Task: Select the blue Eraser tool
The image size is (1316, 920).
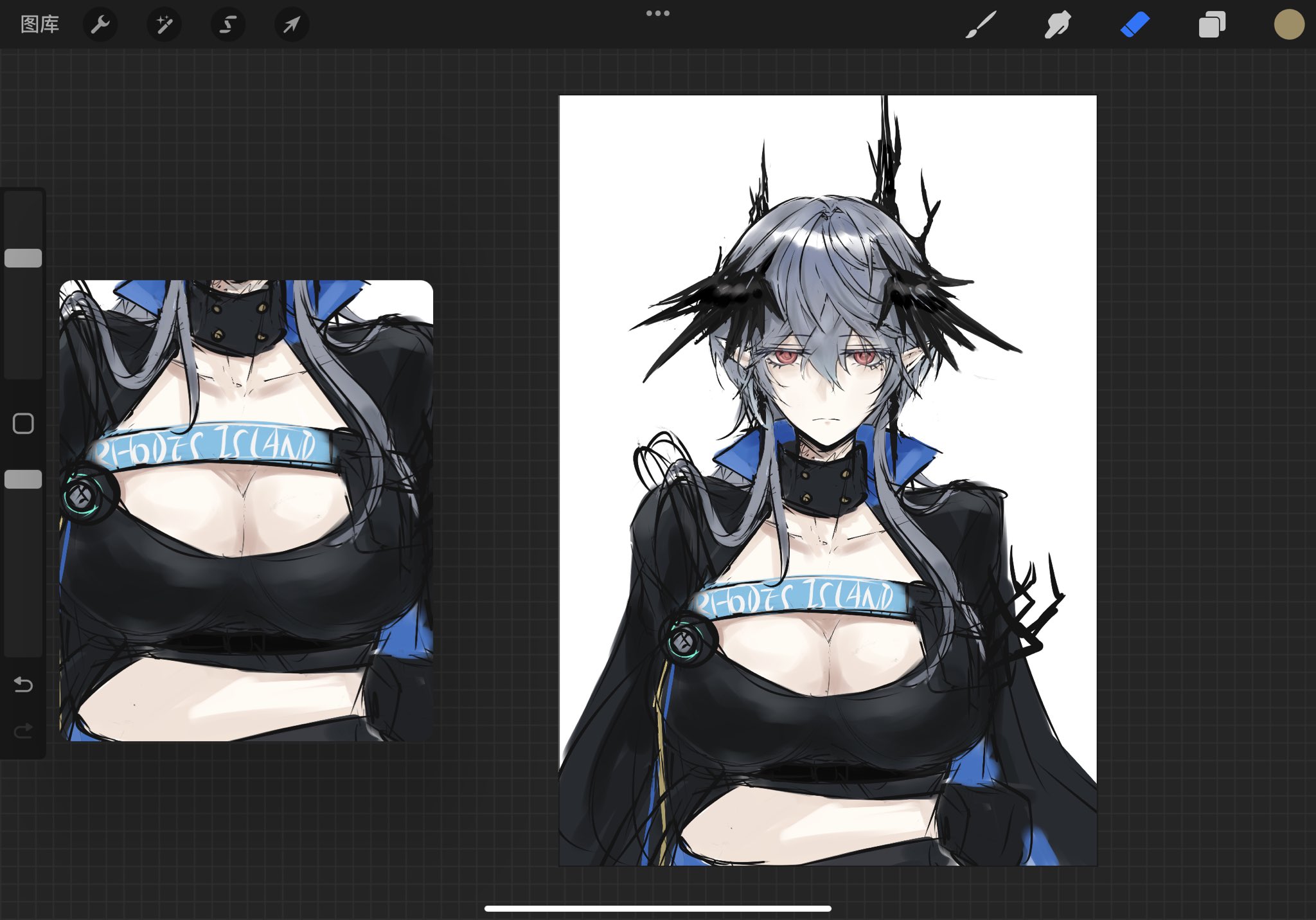Action: (x=1135, y=24)
